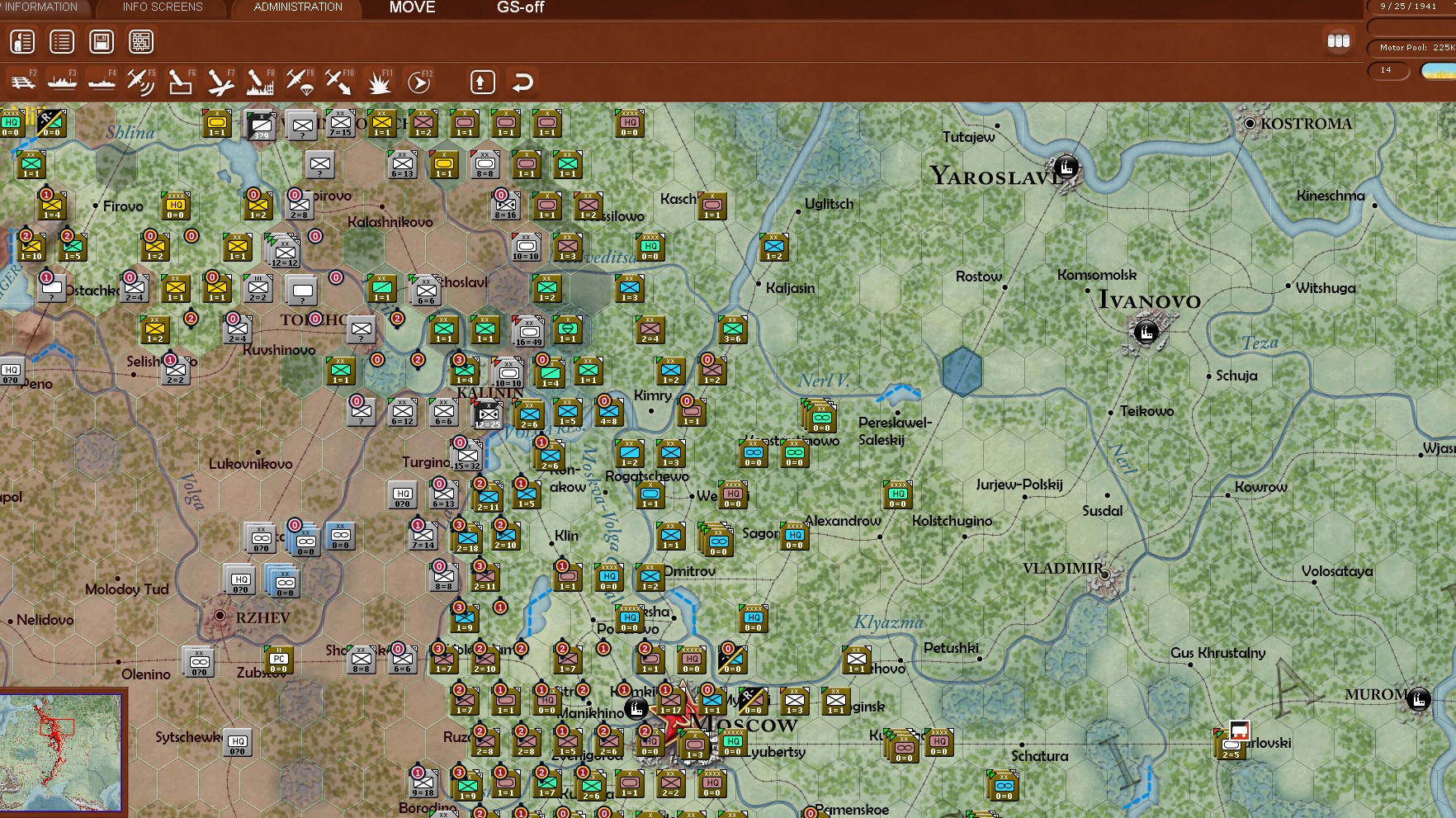The width and height of the screenshot is (1456, 818).
Task: Open the maze-like preferences icon
Action: point(141,41)
